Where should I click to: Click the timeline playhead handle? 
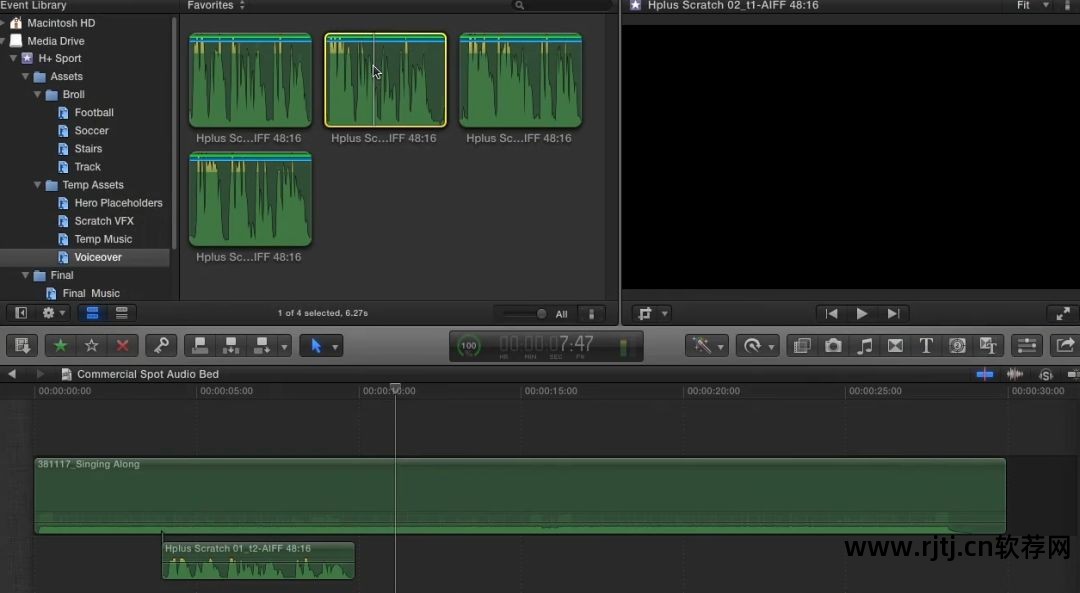(x=395, y=388)
